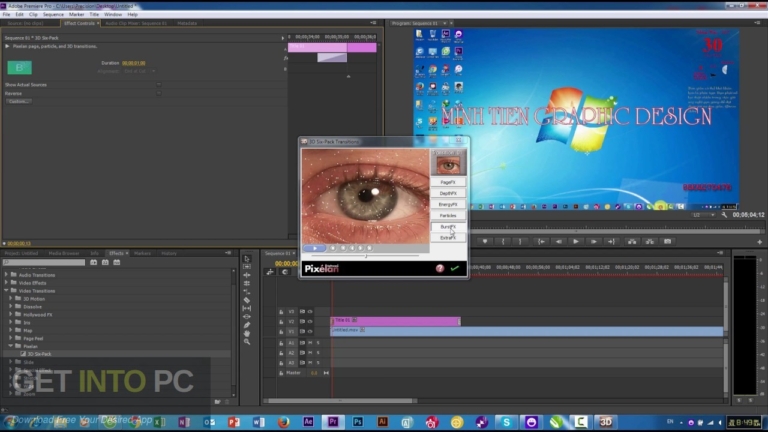Click Mark Out in Program monitor
768x432 pixels.
pos(520,241)
